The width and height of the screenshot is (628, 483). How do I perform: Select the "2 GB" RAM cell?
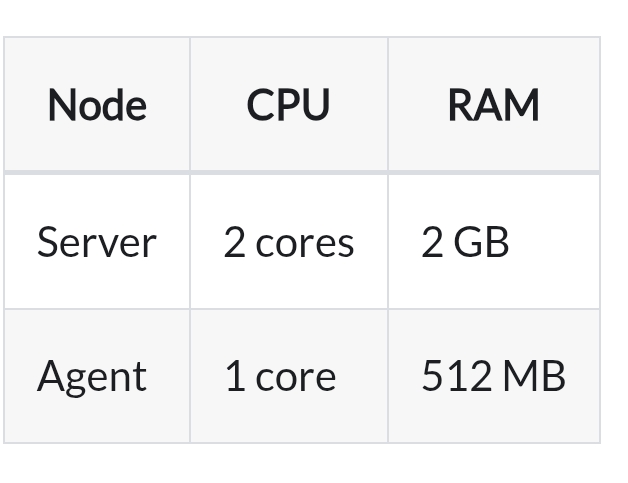coord(465,242)
